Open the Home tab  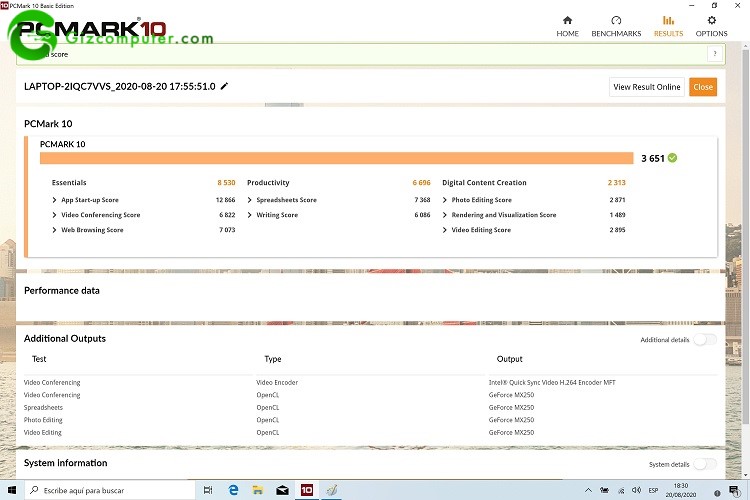click(x=567, y=26)
